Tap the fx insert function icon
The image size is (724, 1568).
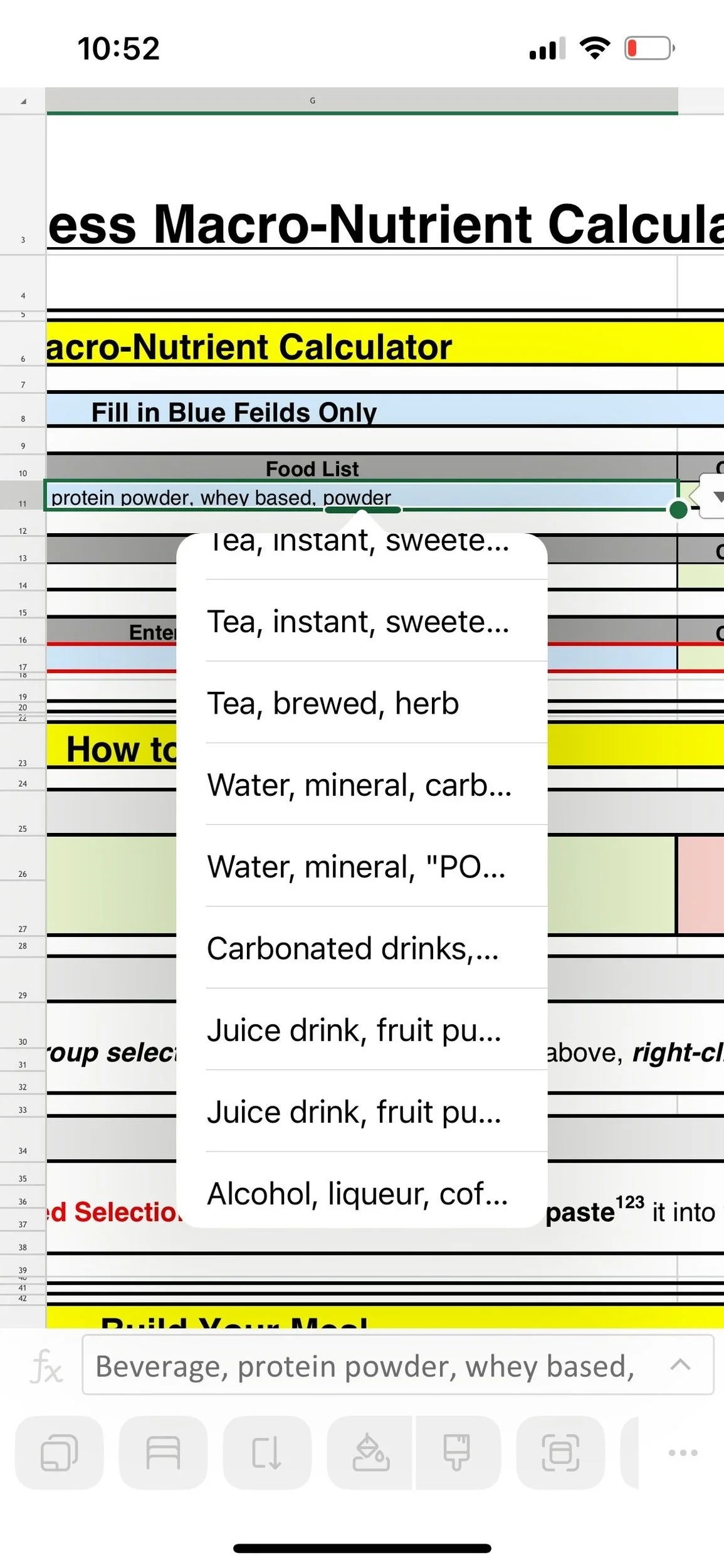point(46,1367)
